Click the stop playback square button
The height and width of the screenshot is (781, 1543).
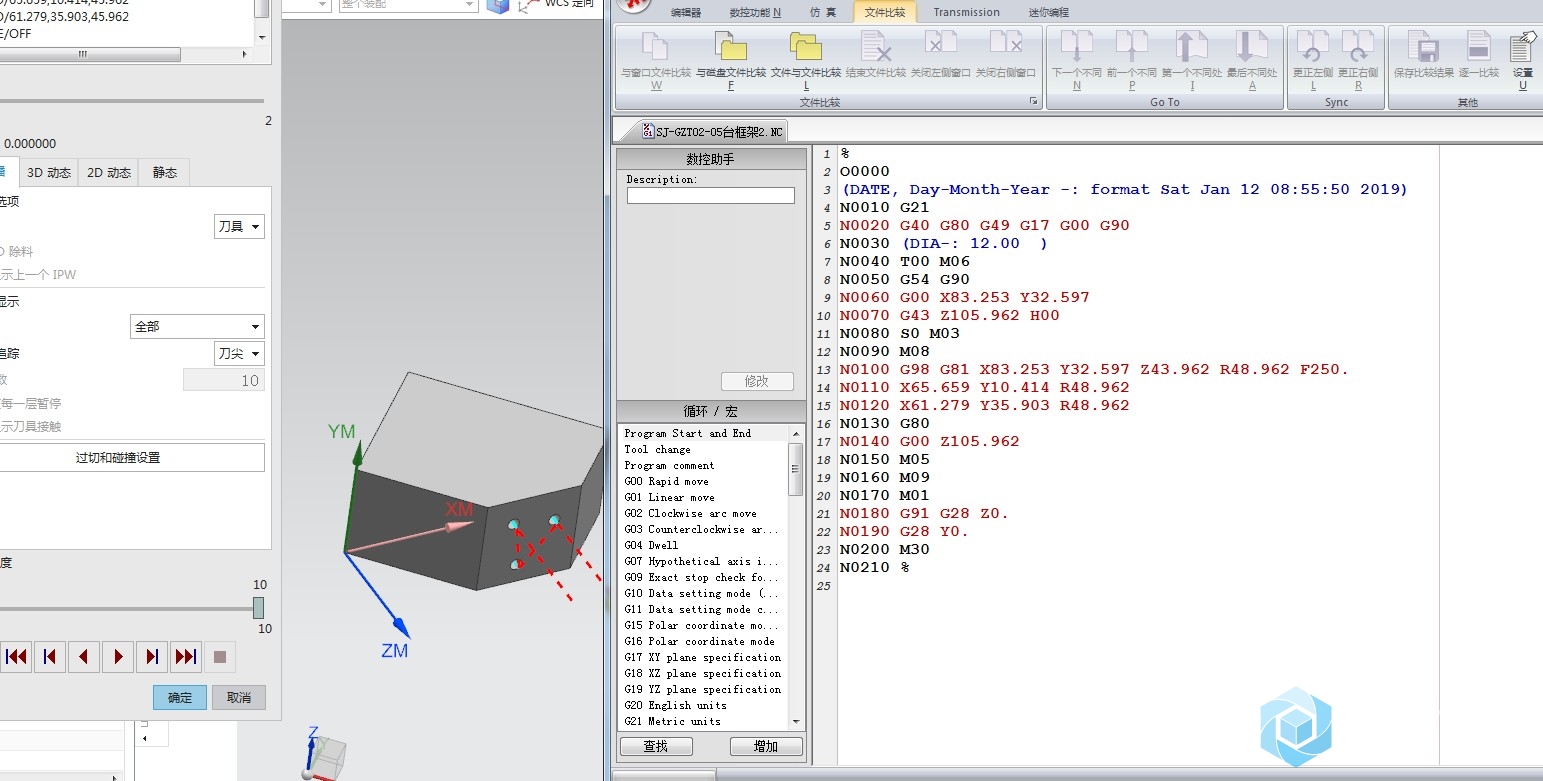(220, 657)
